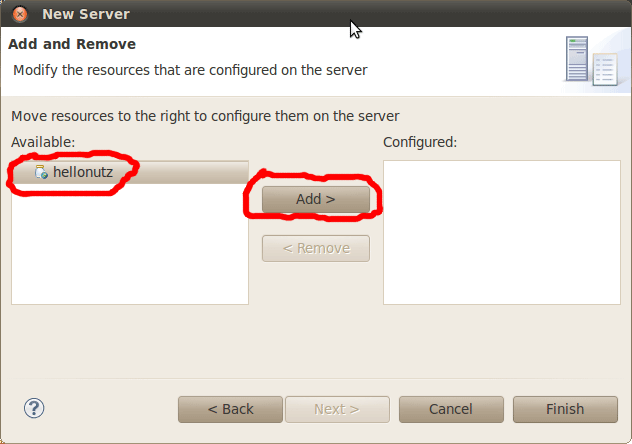Click the hellonutz project icon
This screenshot has height=444, width=632.
click(41, 172)
